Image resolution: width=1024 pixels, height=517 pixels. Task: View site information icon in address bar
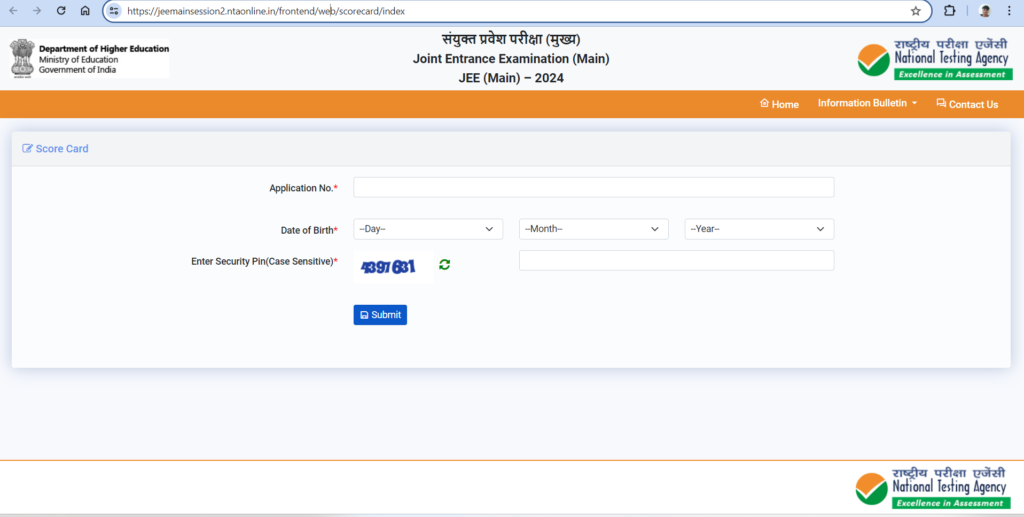[x=114, y=11]
